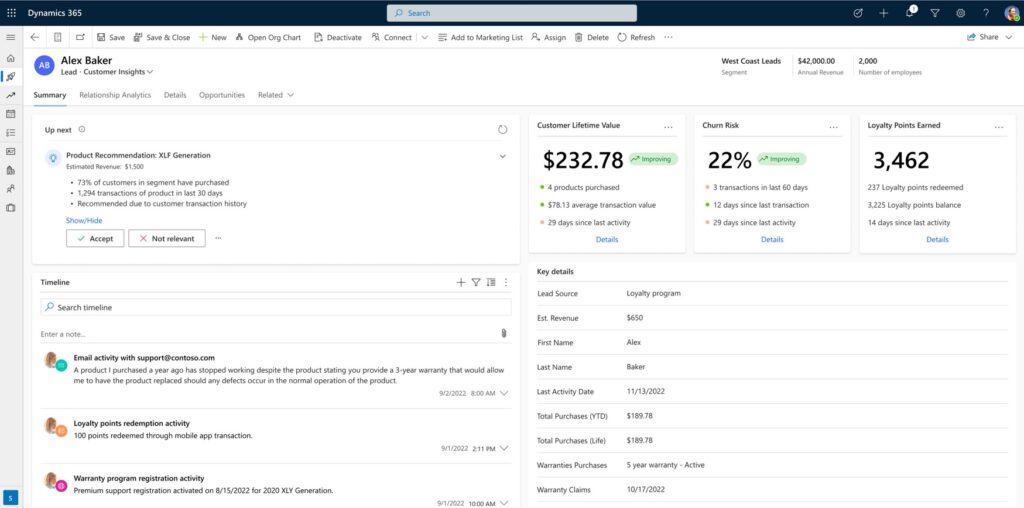Filter the timeline
The height and width of the screenshot is (508, 1024).
476,282
